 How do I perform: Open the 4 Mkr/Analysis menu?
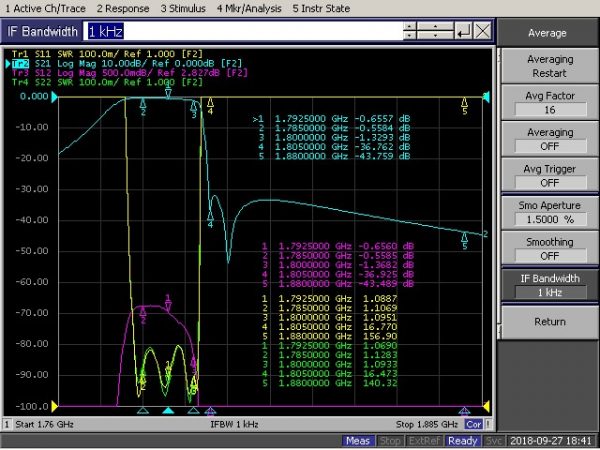249,8
